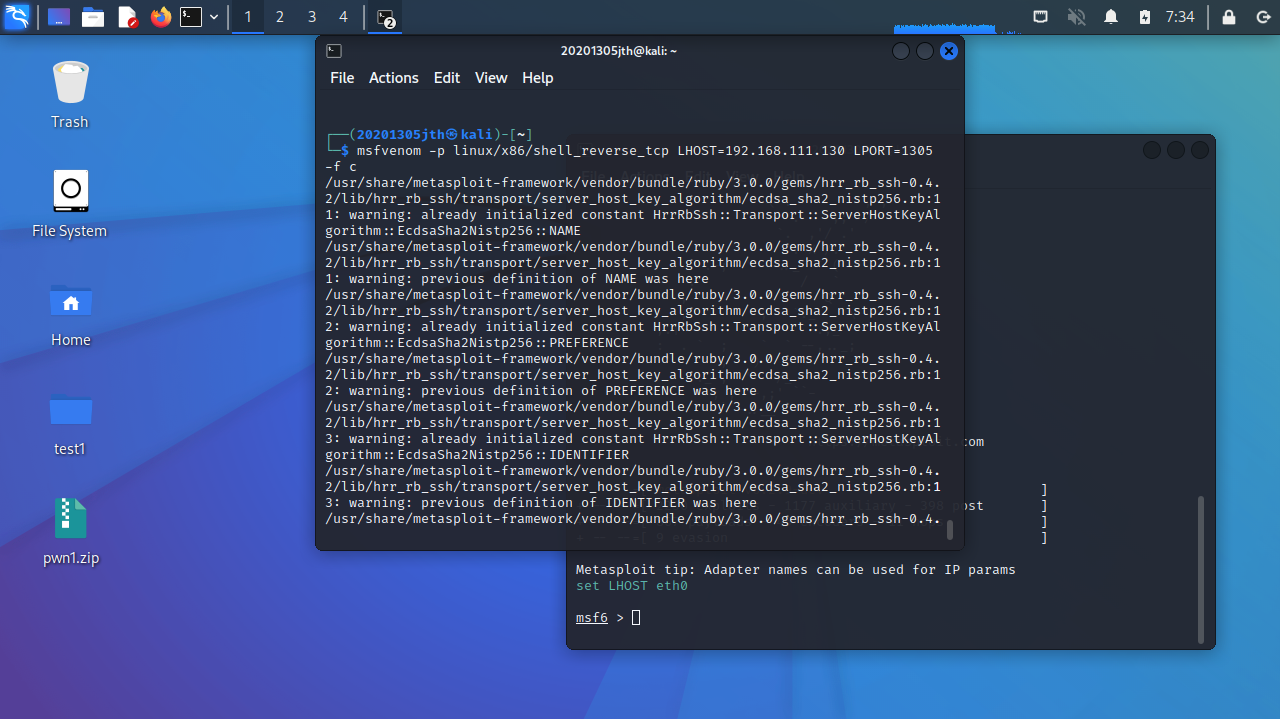This screenshot has width=1280, height=719.
Task: Open the File menu in terminal
Action: pos(342,78)
